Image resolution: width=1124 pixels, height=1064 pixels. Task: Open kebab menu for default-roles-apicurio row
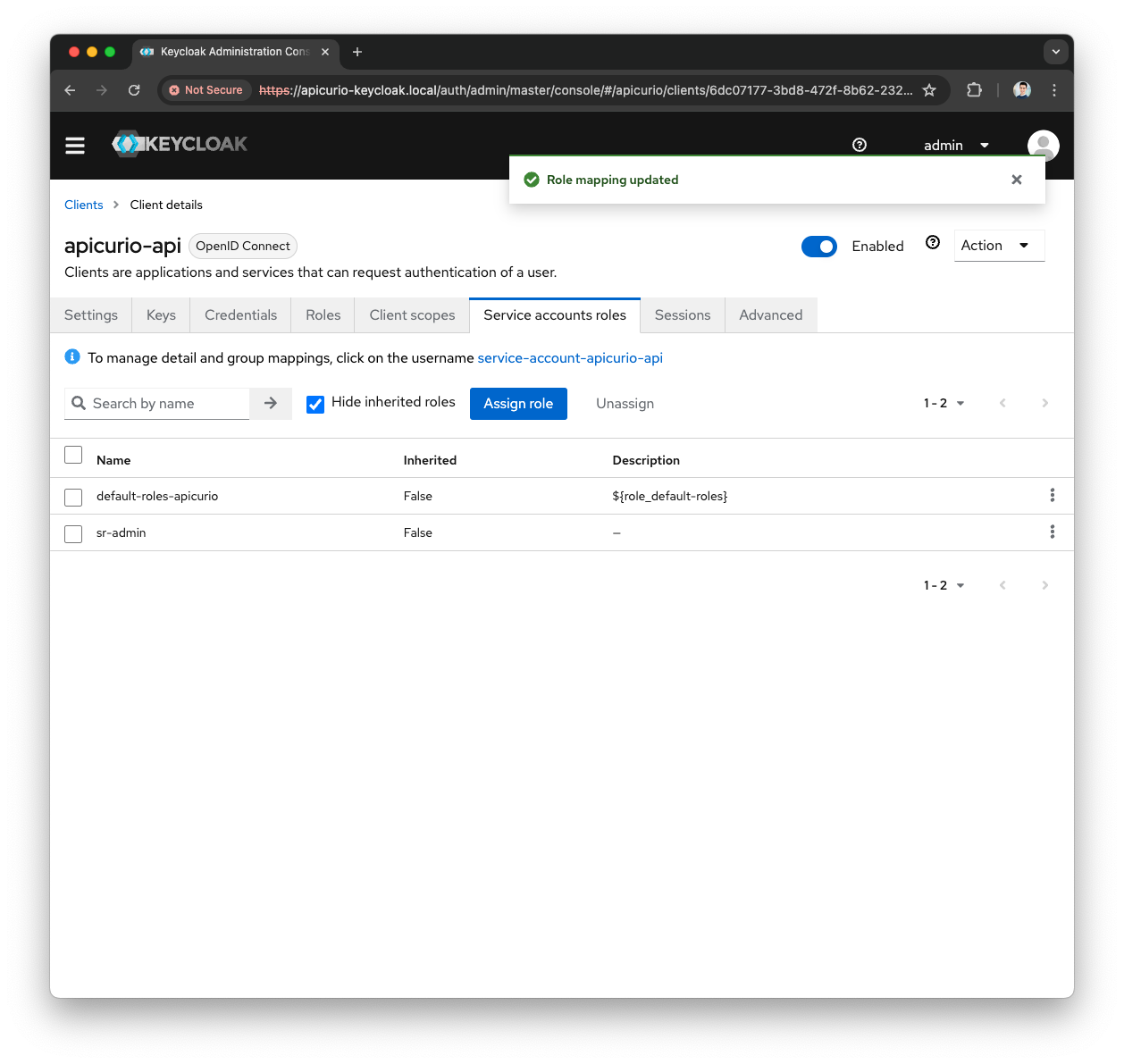[1052, 495]
